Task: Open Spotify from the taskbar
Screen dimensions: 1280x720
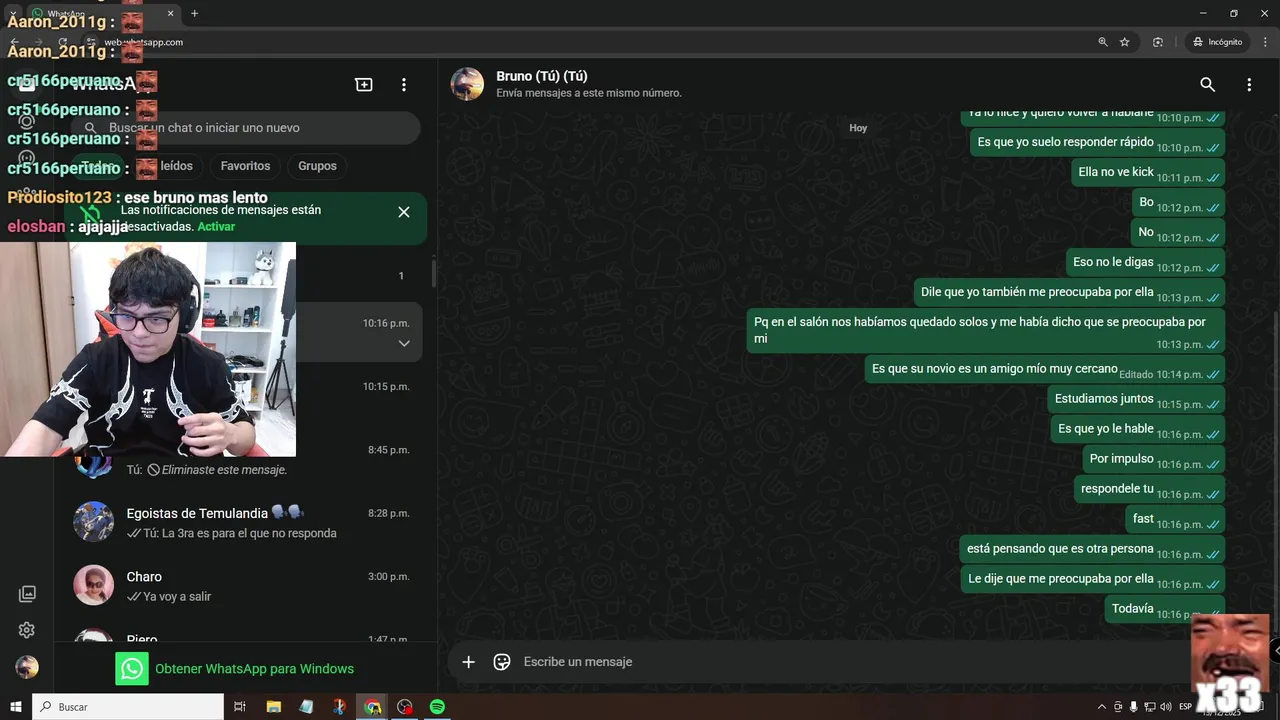Action: [437, 707]
